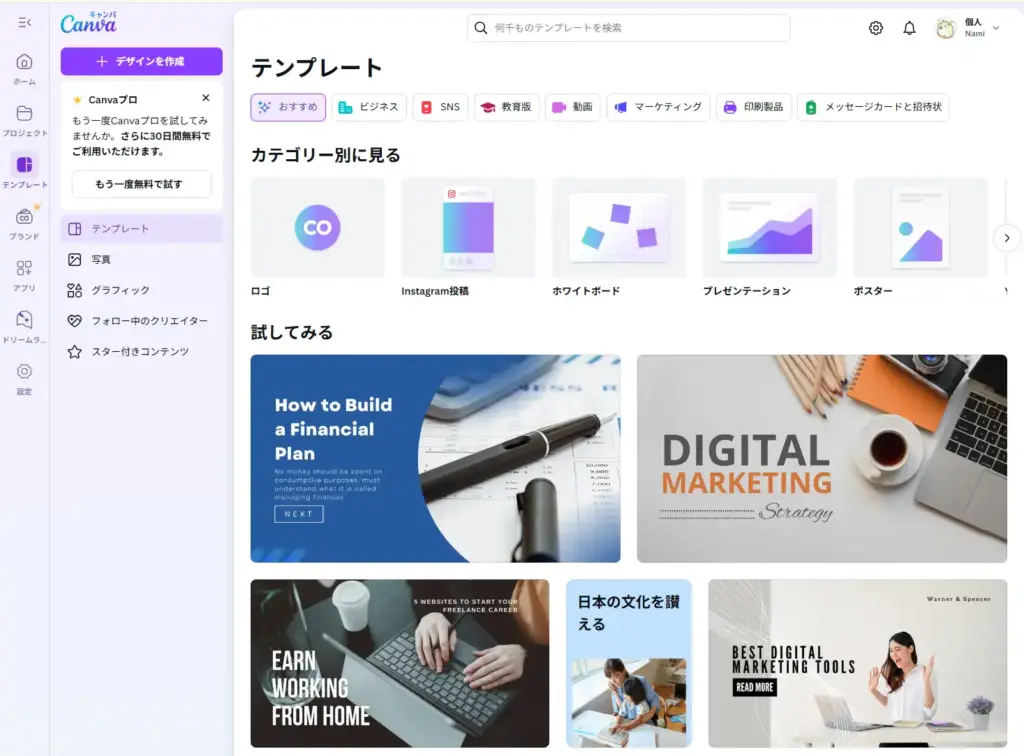Switch to the 教育版 category tab

click(507, 107)
